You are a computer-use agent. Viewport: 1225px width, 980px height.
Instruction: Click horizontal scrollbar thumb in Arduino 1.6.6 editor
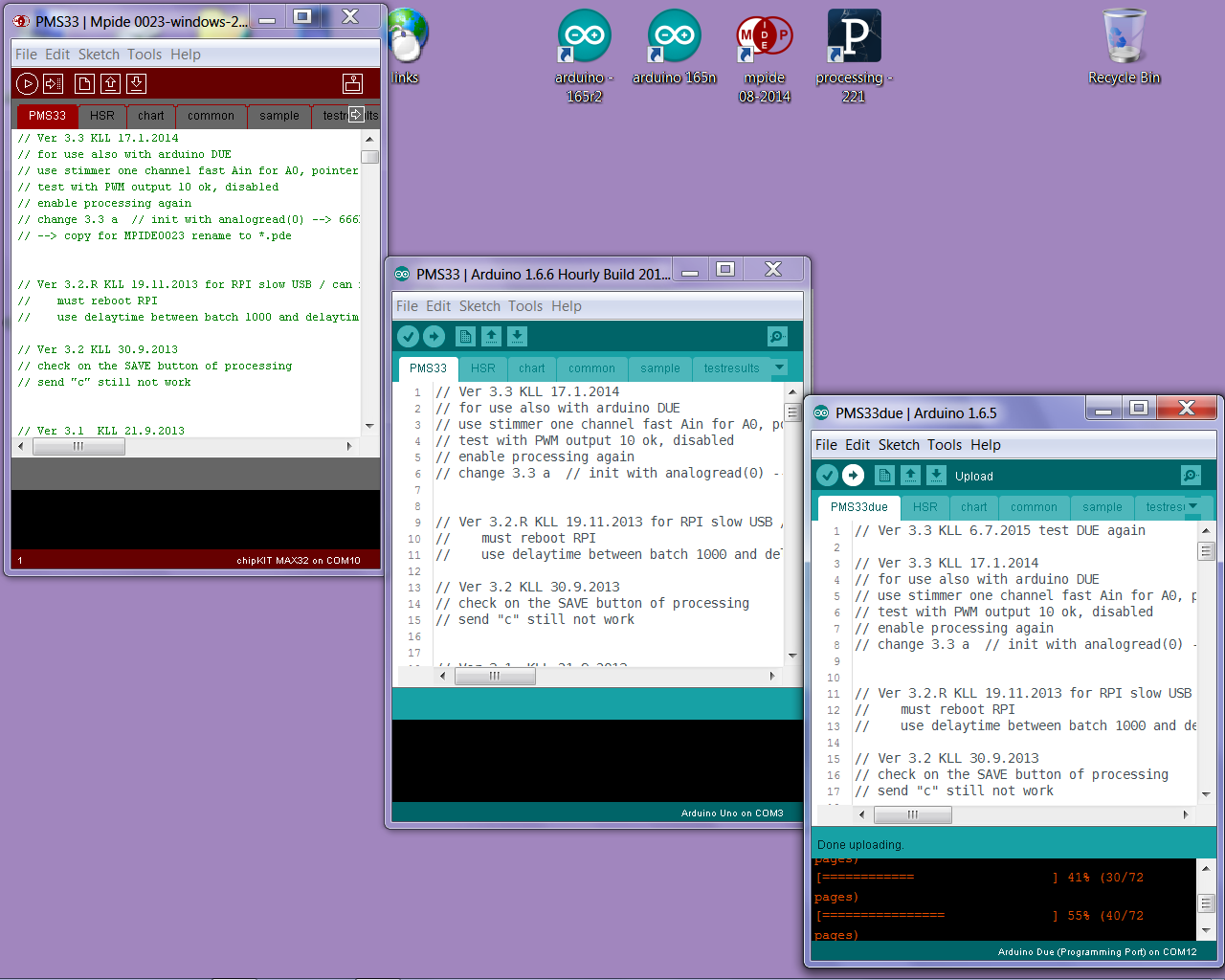[x=495, y=676]
